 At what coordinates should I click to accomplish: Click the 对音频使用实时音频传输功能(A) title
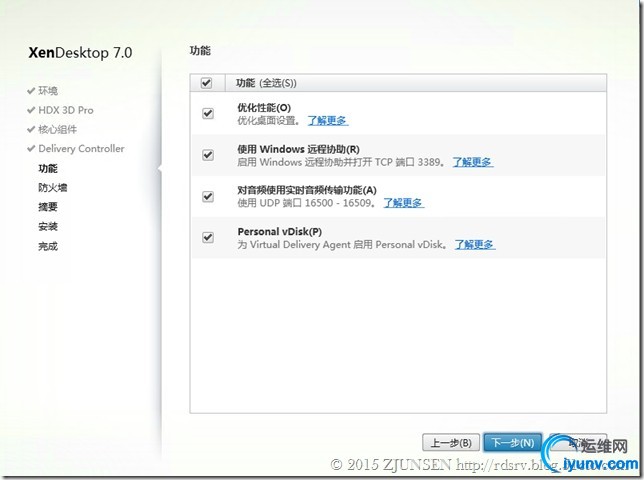click(x=307, y=190)
